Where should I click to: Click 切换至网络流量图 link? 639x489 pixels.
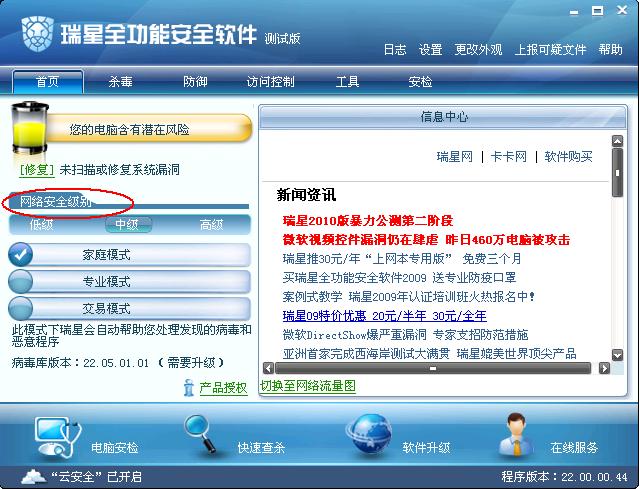coord(308,385)
